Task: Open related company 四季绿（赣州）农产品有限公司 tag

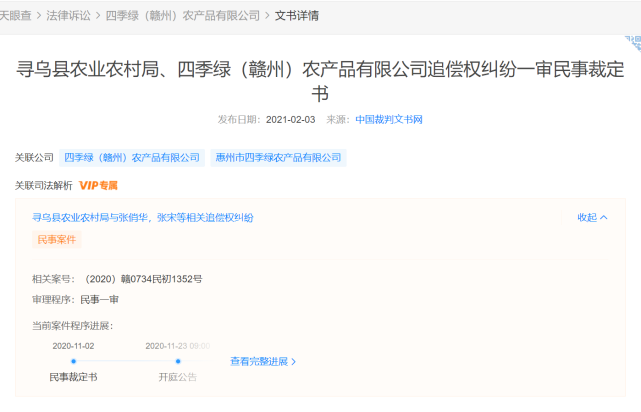Action: pyautogui.click(x=132, y=158)
